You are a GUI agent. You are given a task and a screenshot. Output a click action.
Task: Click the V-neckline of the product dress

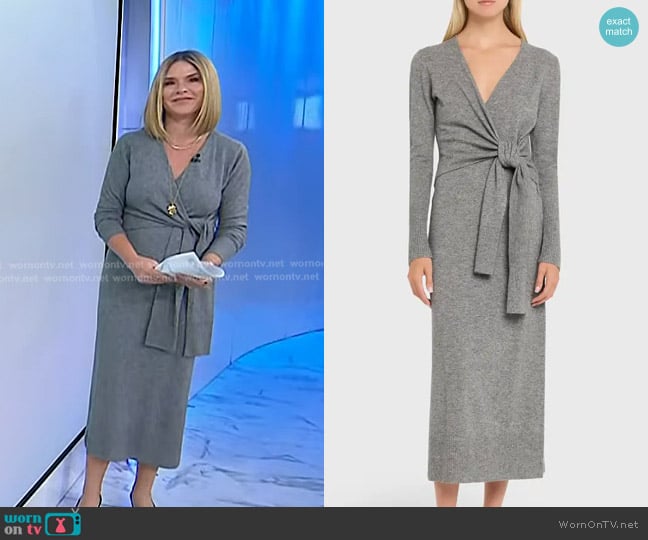[x=486, y=80]
